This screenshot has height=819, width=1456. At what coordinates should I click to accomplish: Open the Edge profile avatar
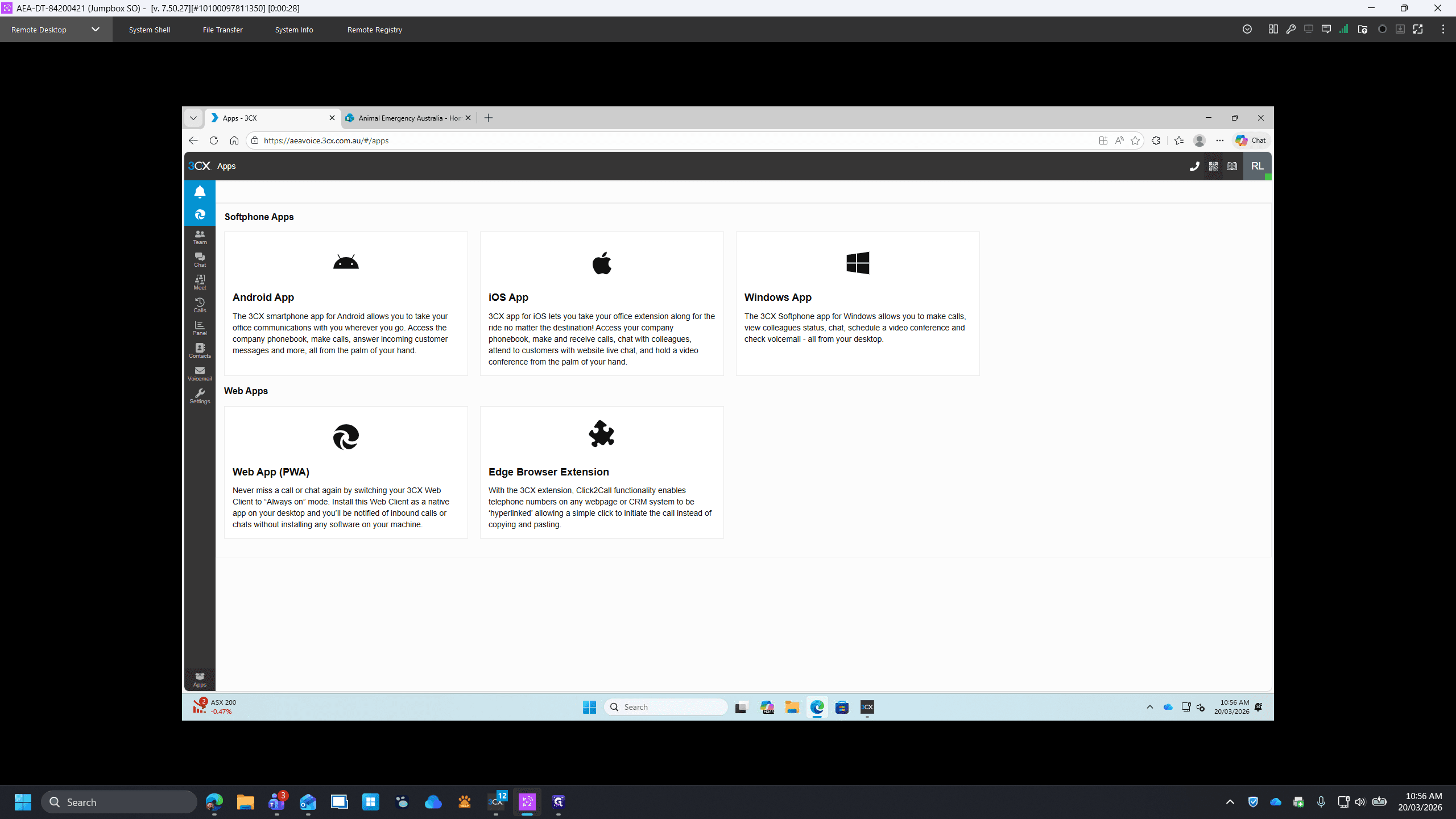point(1199,140)
